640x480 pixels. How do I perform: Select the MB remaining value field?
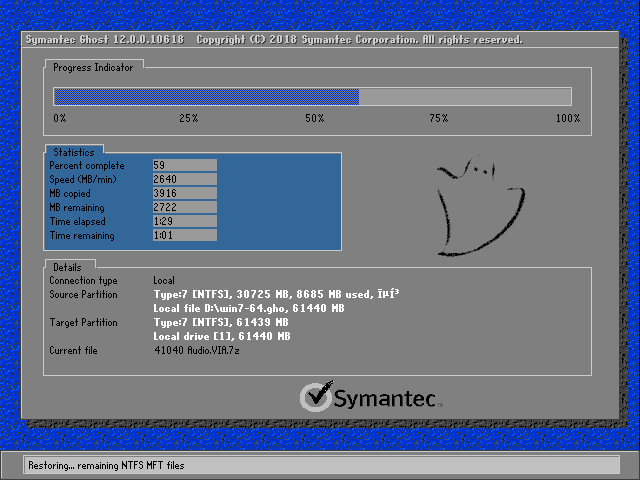click(x=184, y=207)
